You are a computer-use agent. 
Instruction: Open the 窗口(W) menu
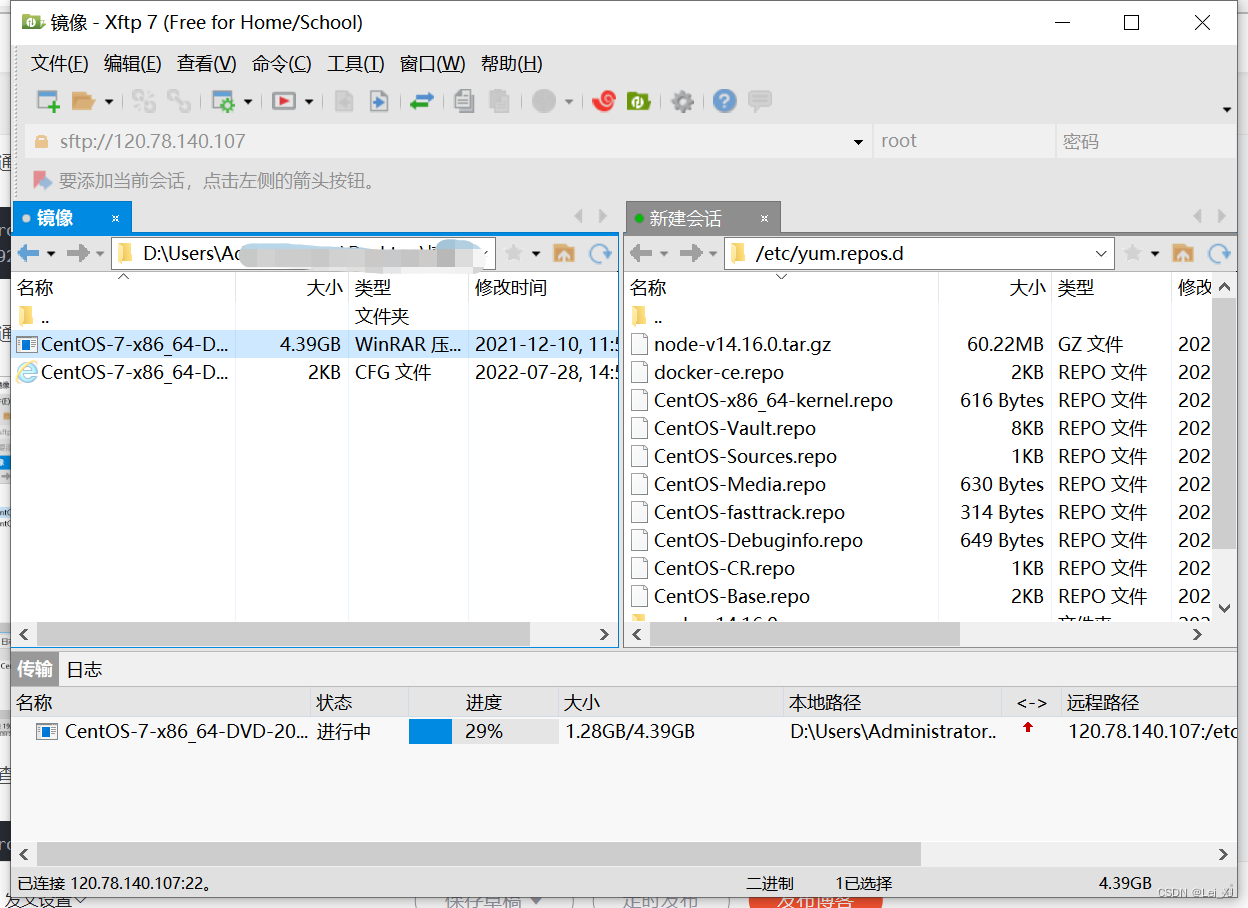click(x=432, y=63)
